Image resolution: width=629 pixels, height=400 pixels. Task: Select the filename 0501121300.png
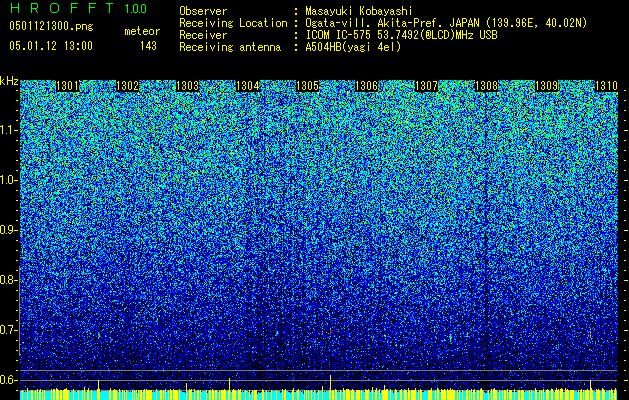pos(51,26)
